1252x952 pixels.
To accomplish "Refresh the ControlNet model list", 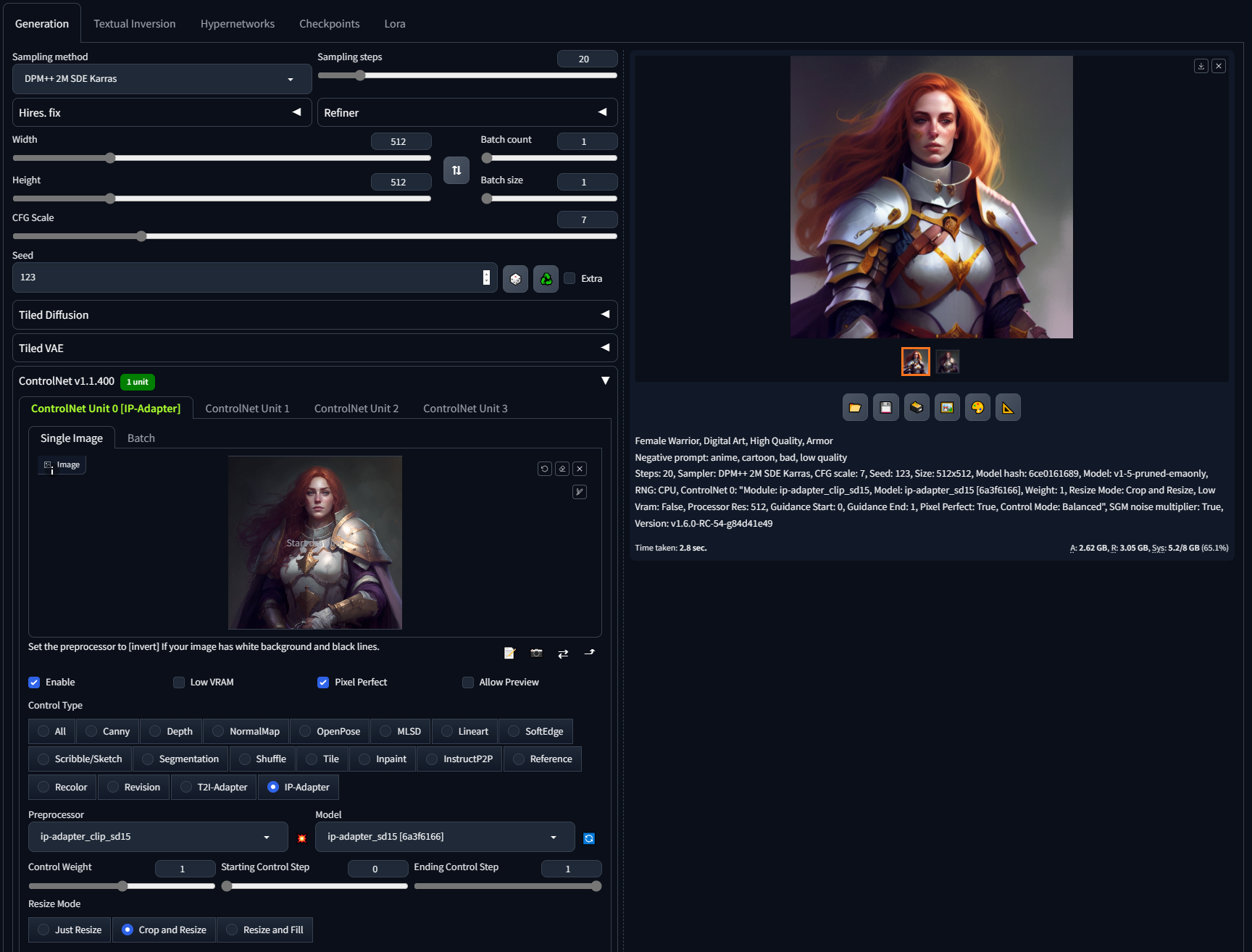I will (589, 838).
